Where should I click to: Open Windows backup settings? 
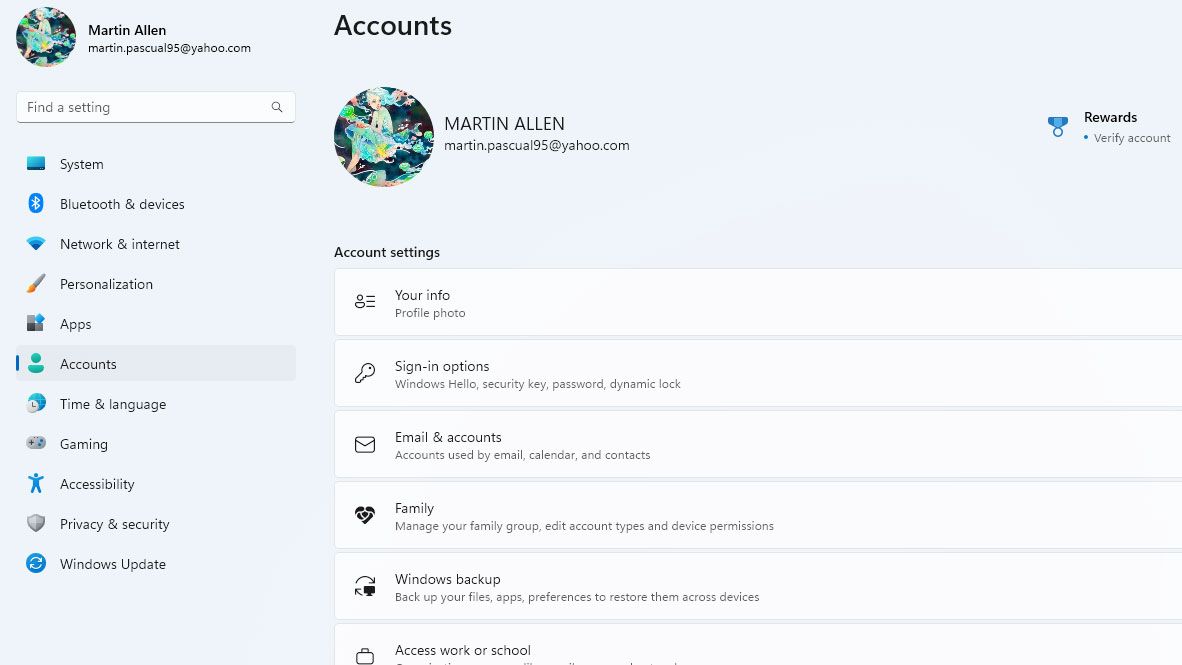coord(757,586)
